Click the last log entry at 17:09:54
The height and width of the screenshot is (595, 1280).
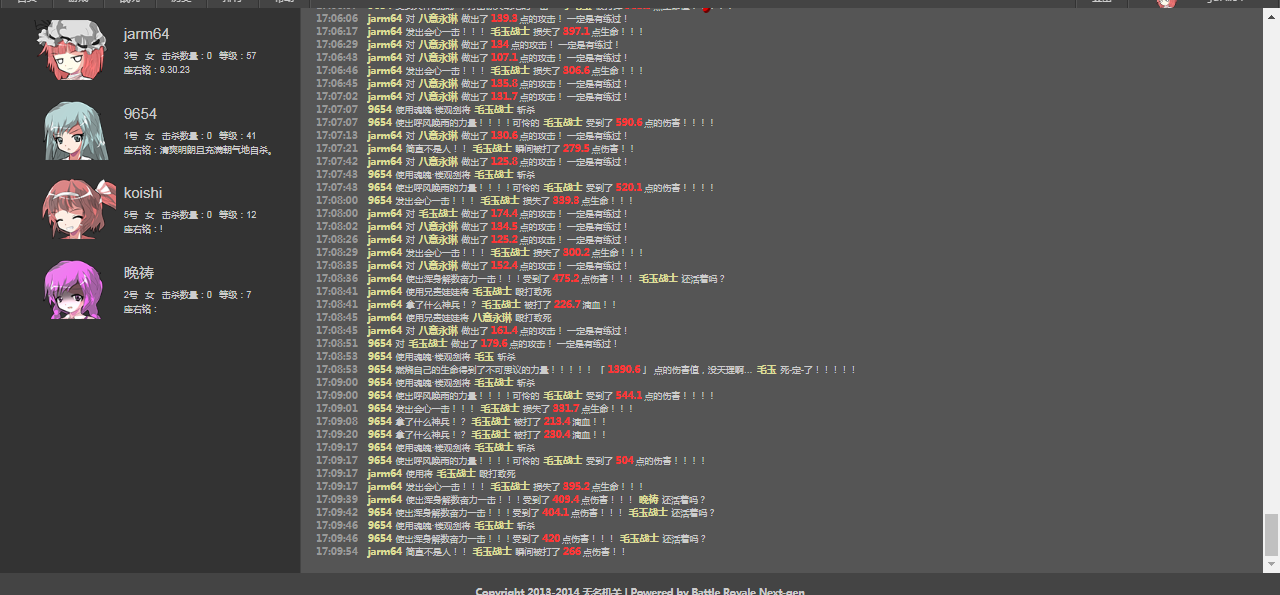(470, 551)
